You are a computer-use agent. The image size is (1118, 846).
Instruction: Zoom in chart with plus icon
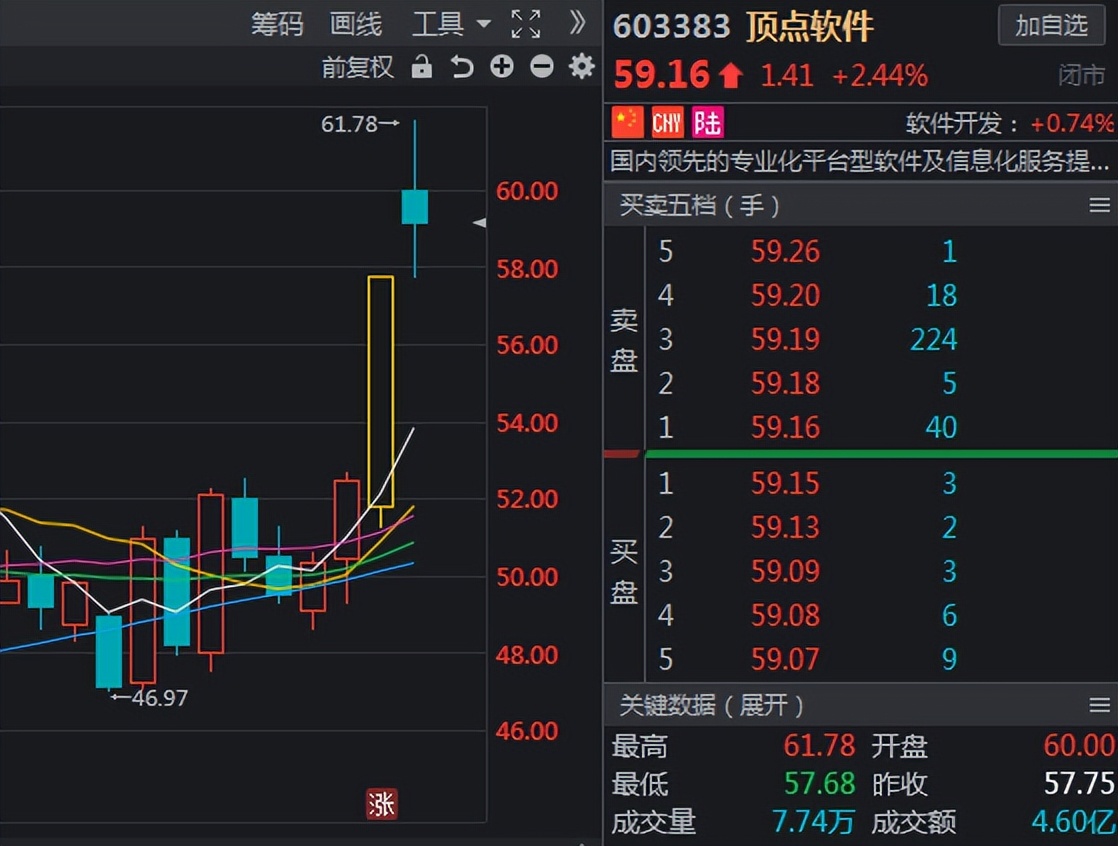(502, 67)
